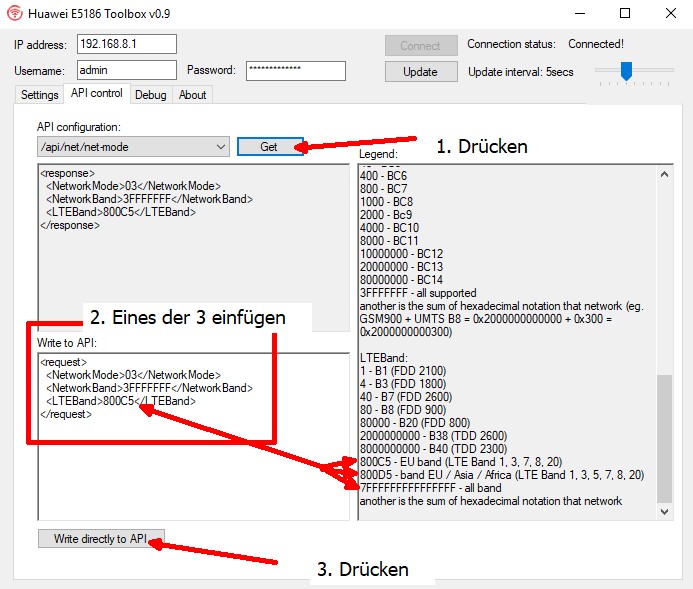Screen dimensions: 693x589
Task: Click legend line '80 - B8 (FDD 900)'
Action: [403, 410]
